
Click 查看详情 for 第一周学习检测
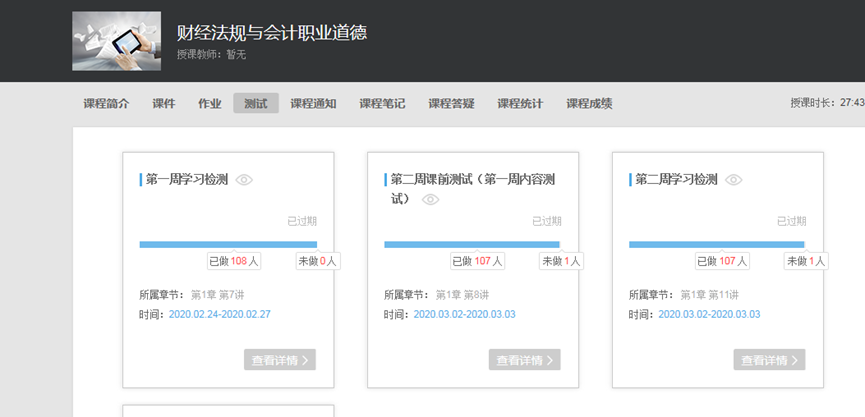(279, 360)
